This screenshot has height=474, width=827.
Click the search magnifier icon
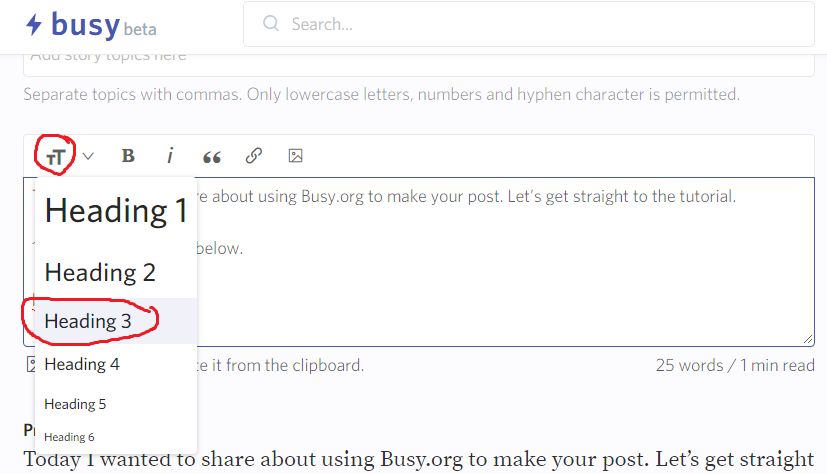click(271, 23)
